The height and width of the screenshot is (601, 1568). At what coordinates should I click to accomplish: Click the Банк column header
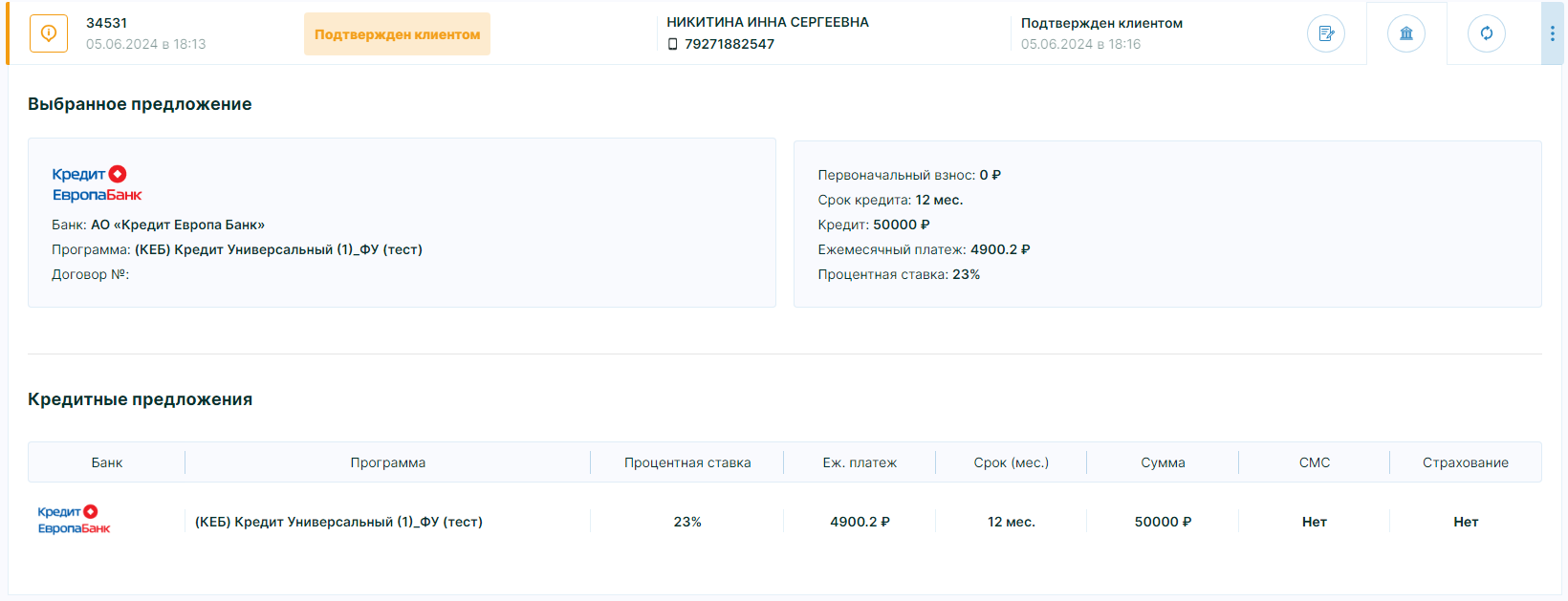click(107, 462)
